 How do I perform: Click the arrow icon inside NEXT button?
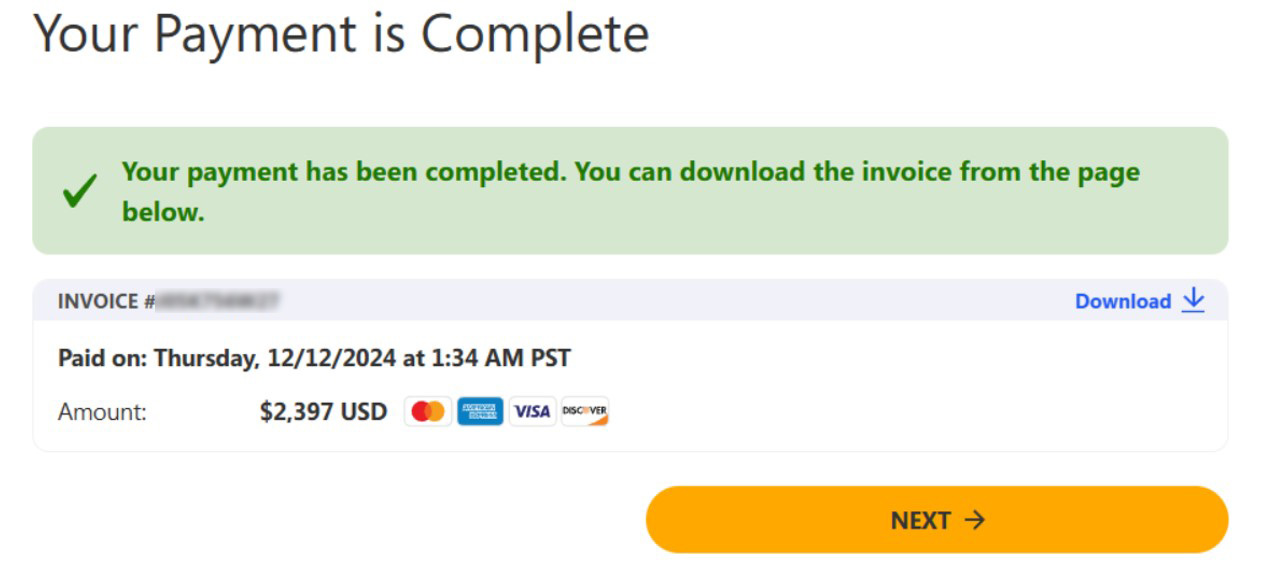point(974,520)
